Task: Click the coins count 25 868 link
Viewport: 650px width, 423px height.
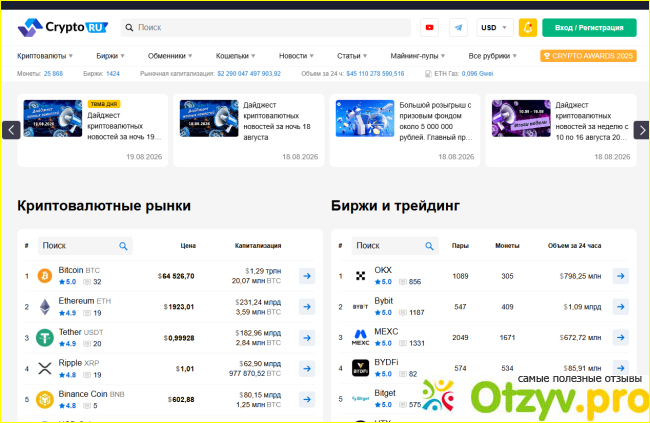Action: (53, 74)
